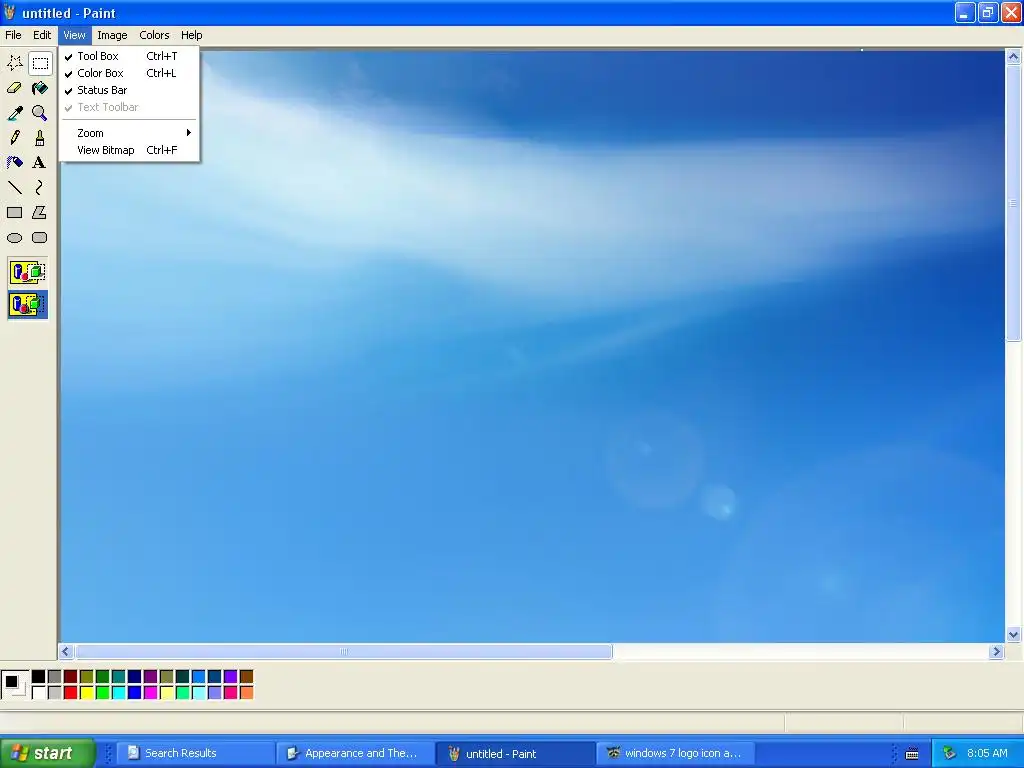Select the straight Line tool

pos(14,187)
